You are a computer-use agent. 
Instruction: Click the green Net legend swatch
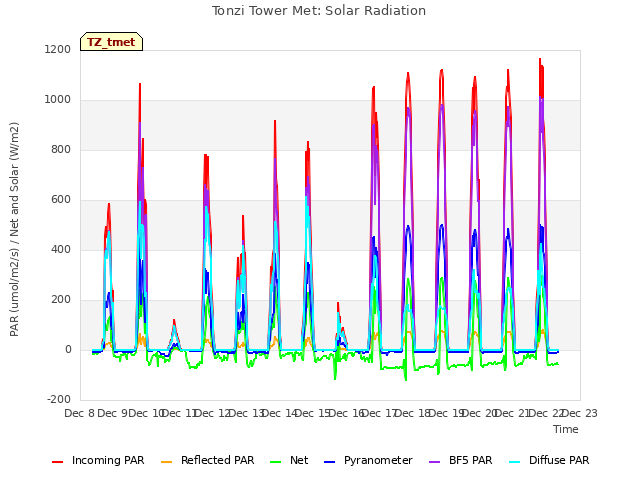pos(276,462)
